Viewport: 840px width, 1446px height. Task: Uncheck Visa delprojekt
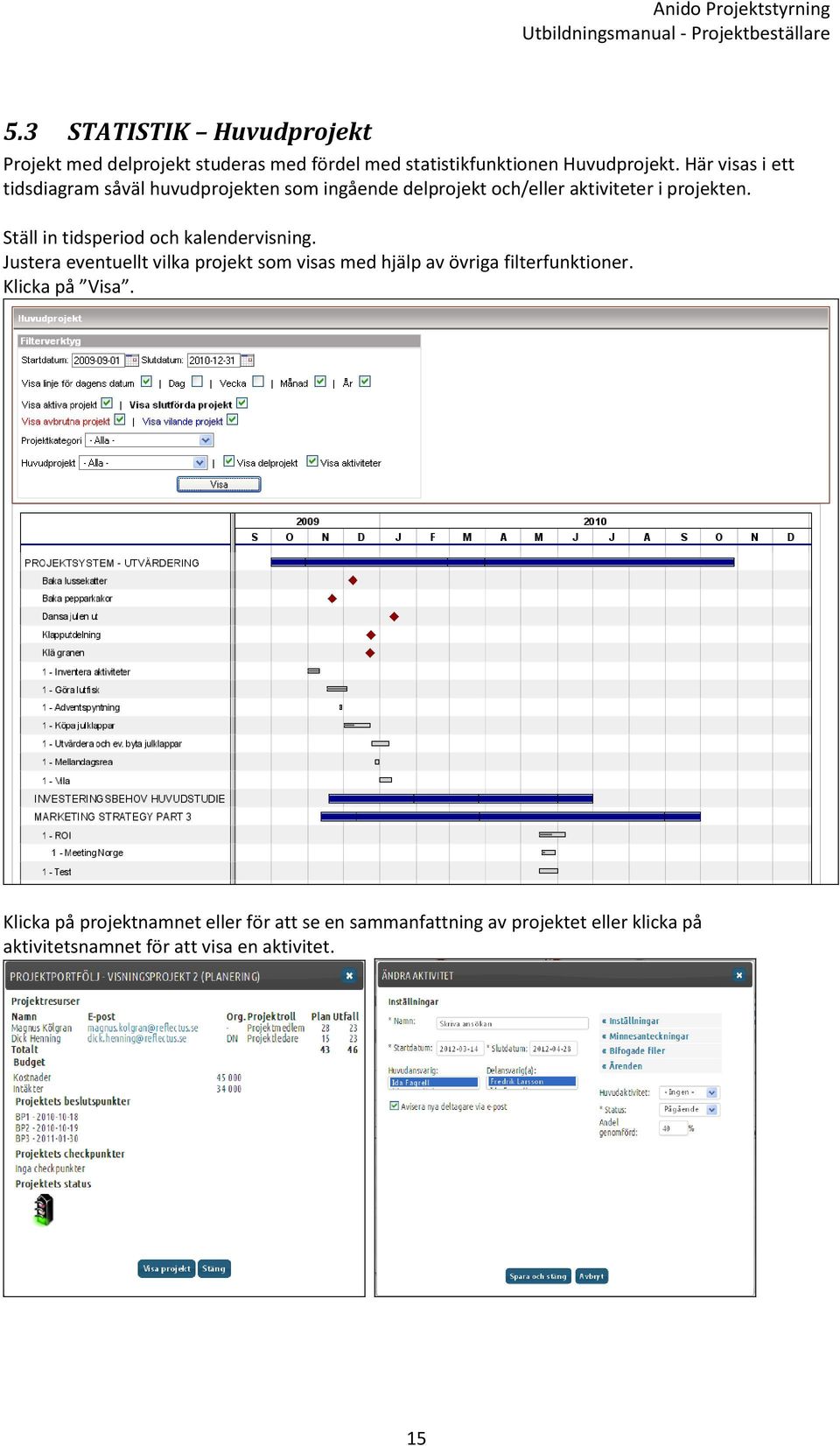(229, 461)
